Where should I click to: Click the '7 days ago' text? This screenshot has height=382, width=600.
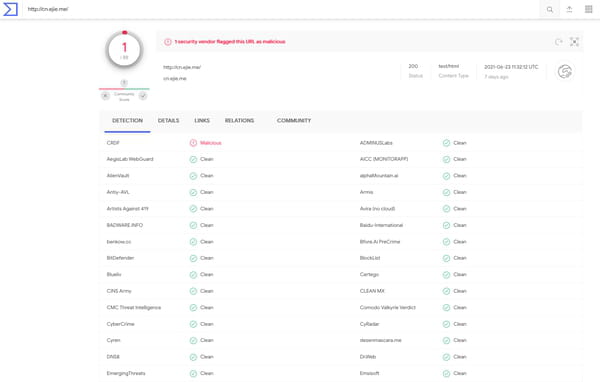(496, 77)
